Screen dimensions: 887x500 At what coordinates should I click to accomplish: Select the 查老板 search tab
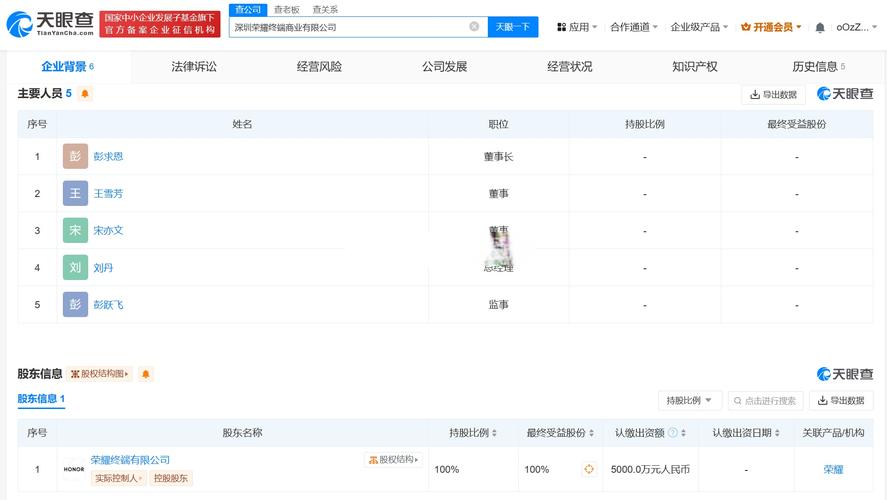tap(286, 10)
